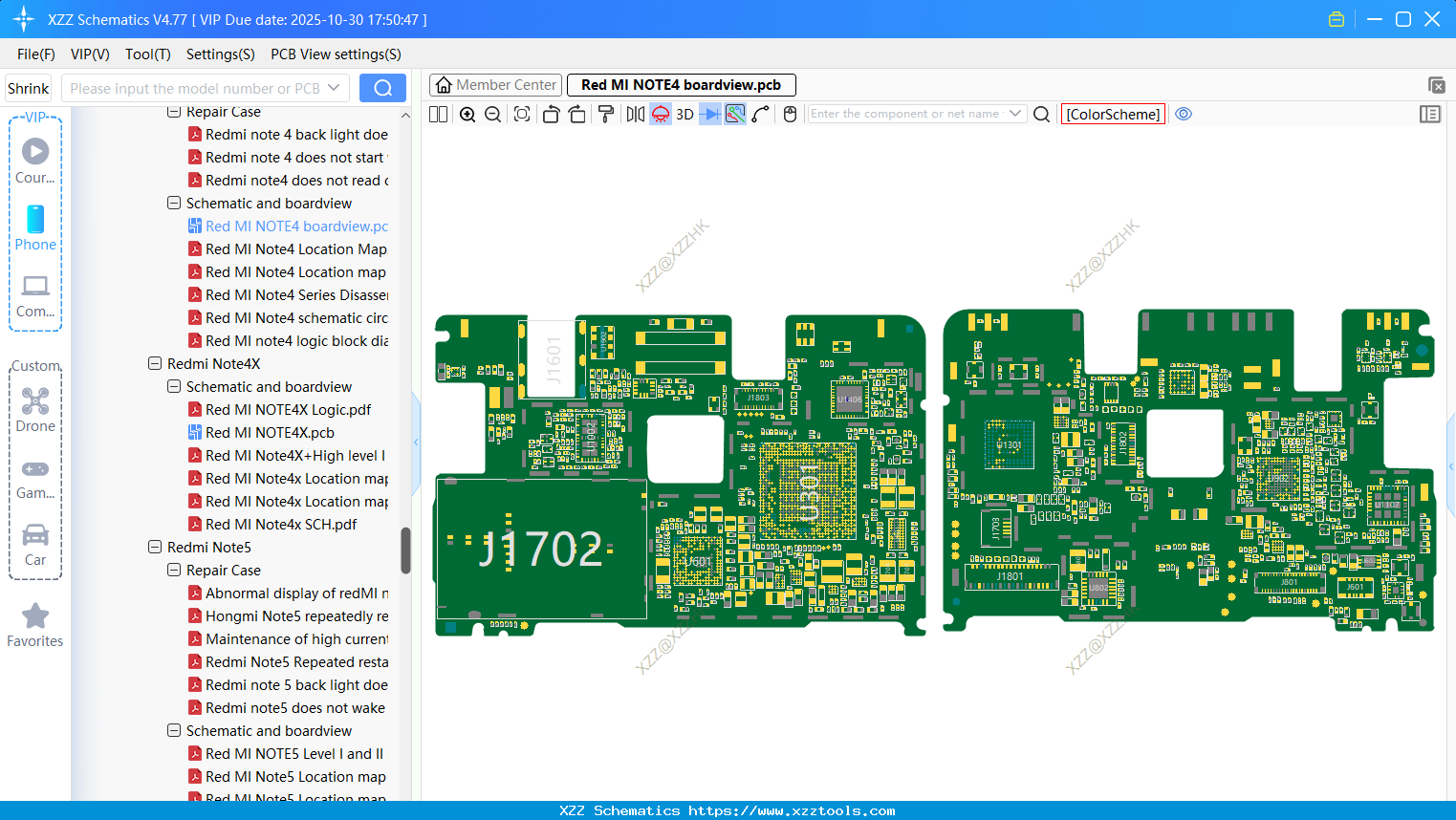Screen dimensions: 1456x820
Task: Click the mouse settings icon
Action: (x=790, y=115)
